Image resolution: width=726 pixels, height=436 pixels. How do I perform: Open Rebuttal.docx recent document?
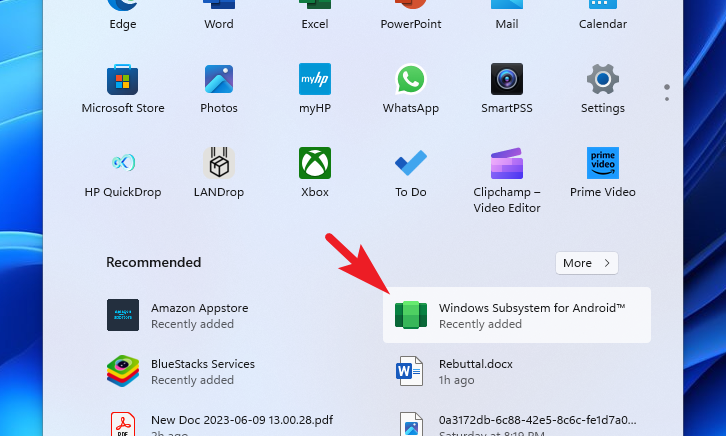click(x=517, y=371)
